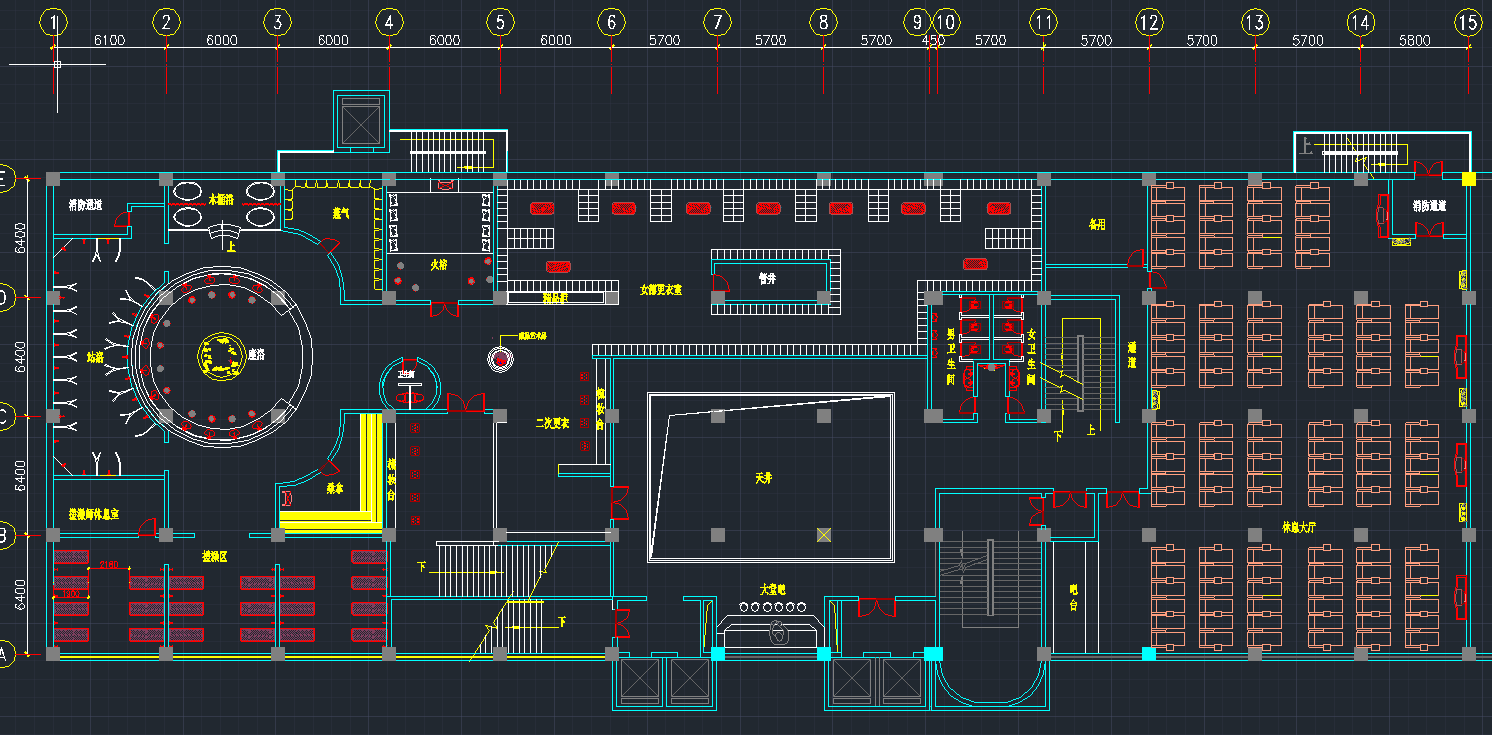1492x735 pixels.
Task: Select the 备用 spare room label
Action: pos(1097,225)
